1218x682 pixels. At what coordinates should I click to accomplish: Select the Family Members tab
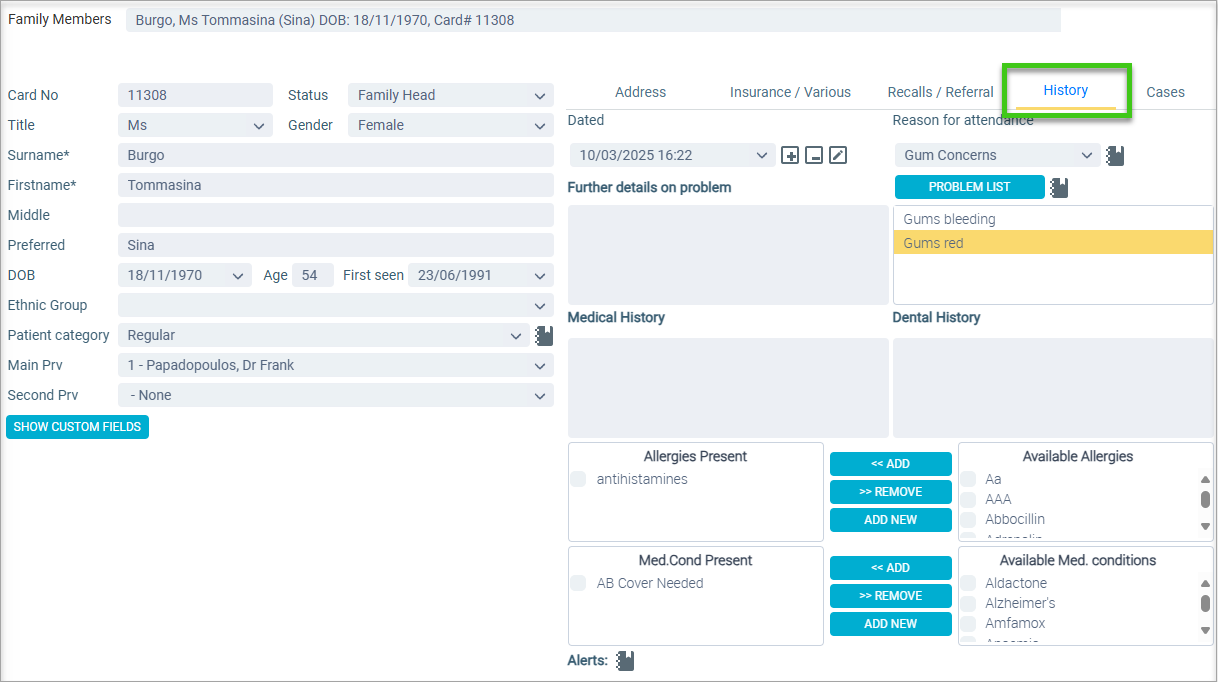60,19
